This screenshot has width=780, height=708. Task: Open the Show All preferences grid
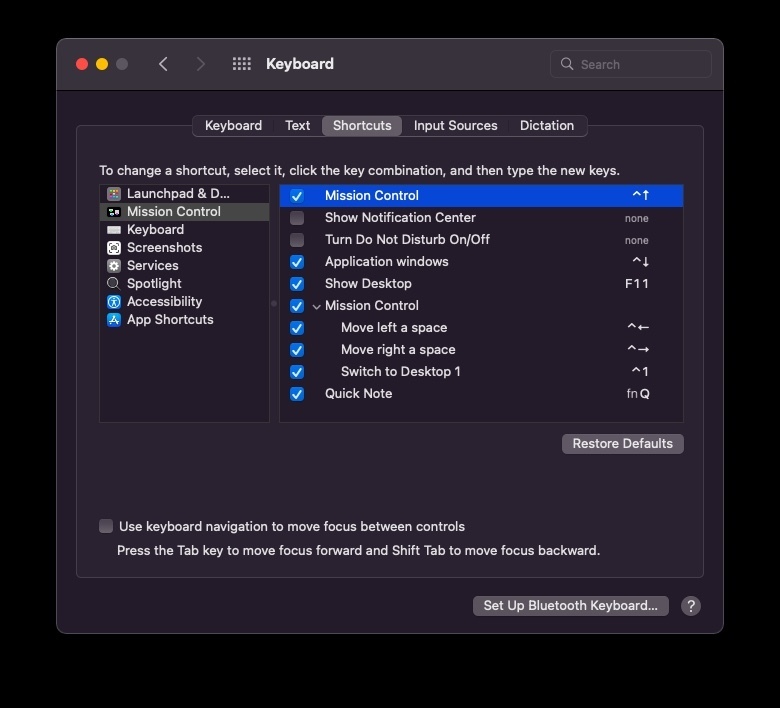(x=242, y=64)
